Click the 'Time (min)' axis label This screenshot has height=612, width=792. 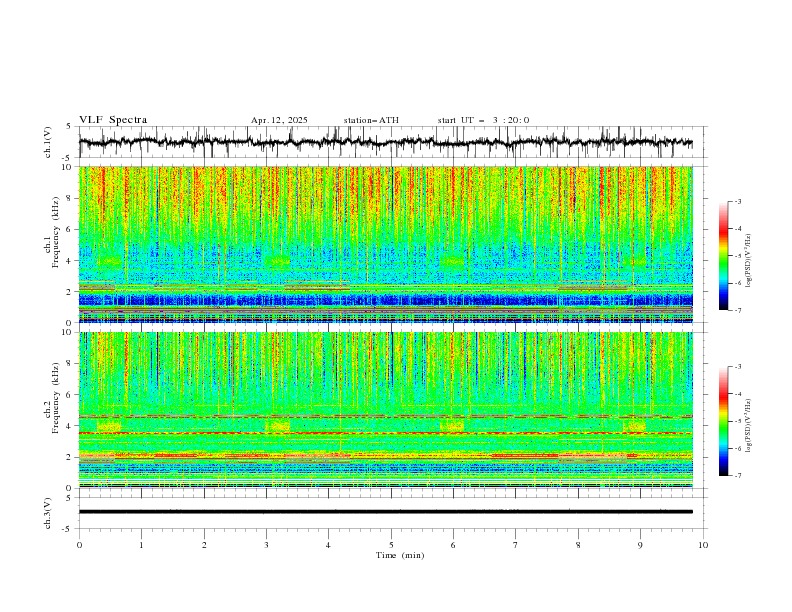coord(400,555)
